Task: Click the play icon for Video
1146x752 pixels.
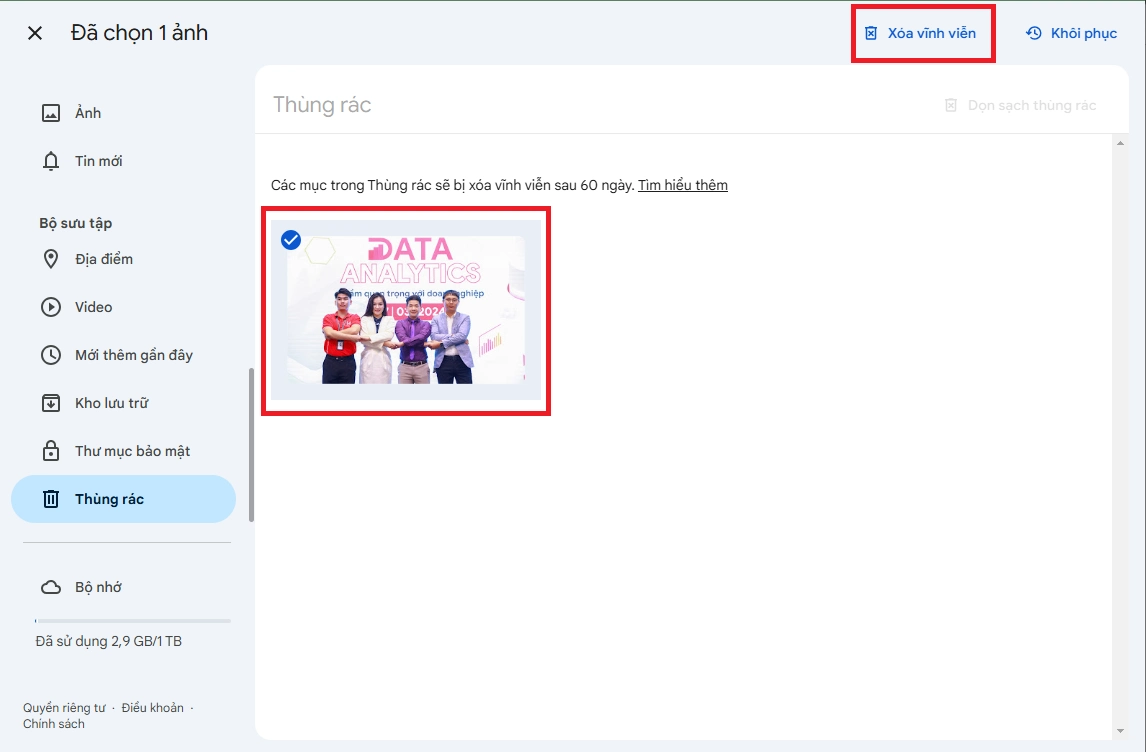Action: [x=51, y=307]
